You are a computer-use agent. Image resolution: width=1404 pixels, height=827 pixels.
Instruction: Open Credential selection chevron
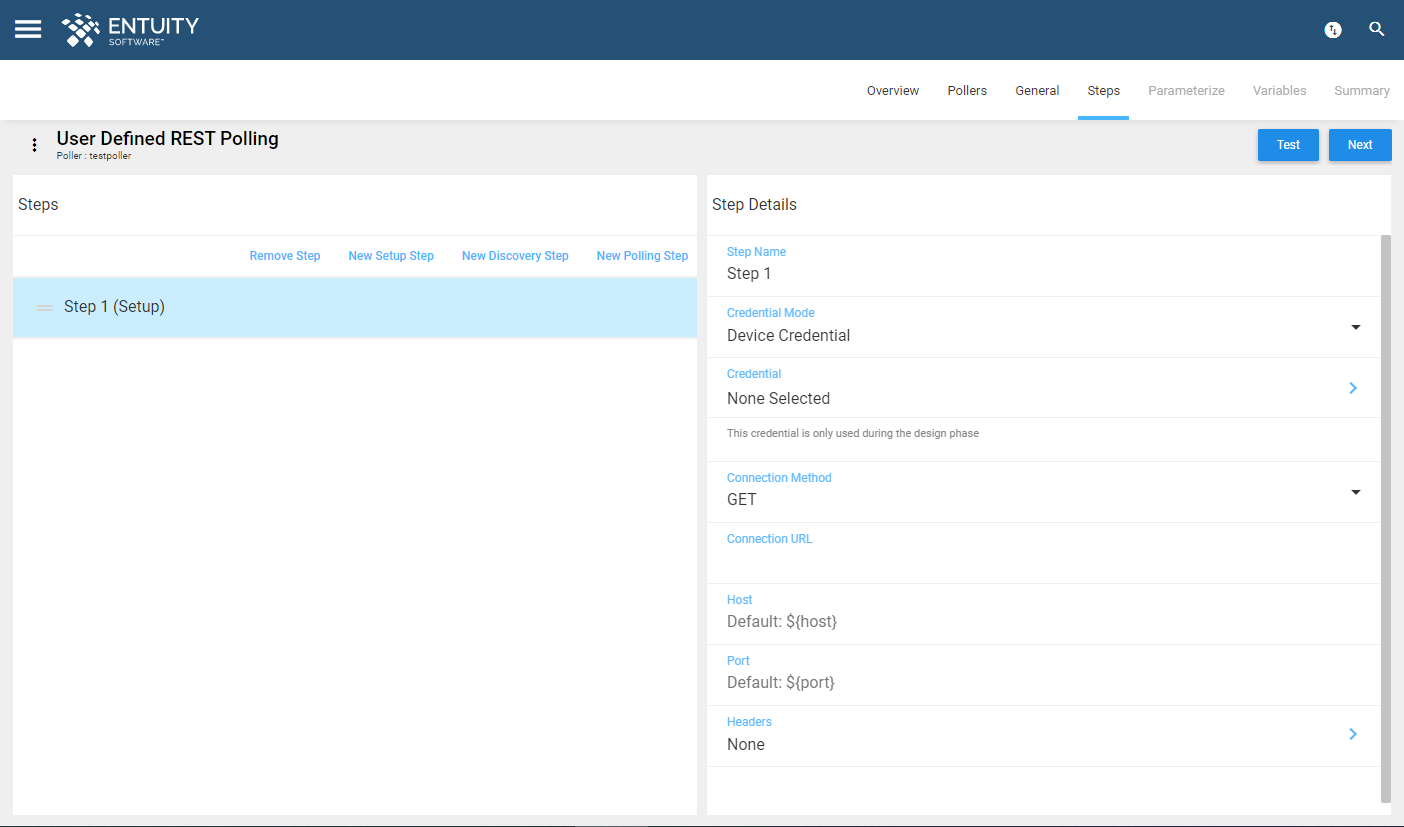(1353, 388)
